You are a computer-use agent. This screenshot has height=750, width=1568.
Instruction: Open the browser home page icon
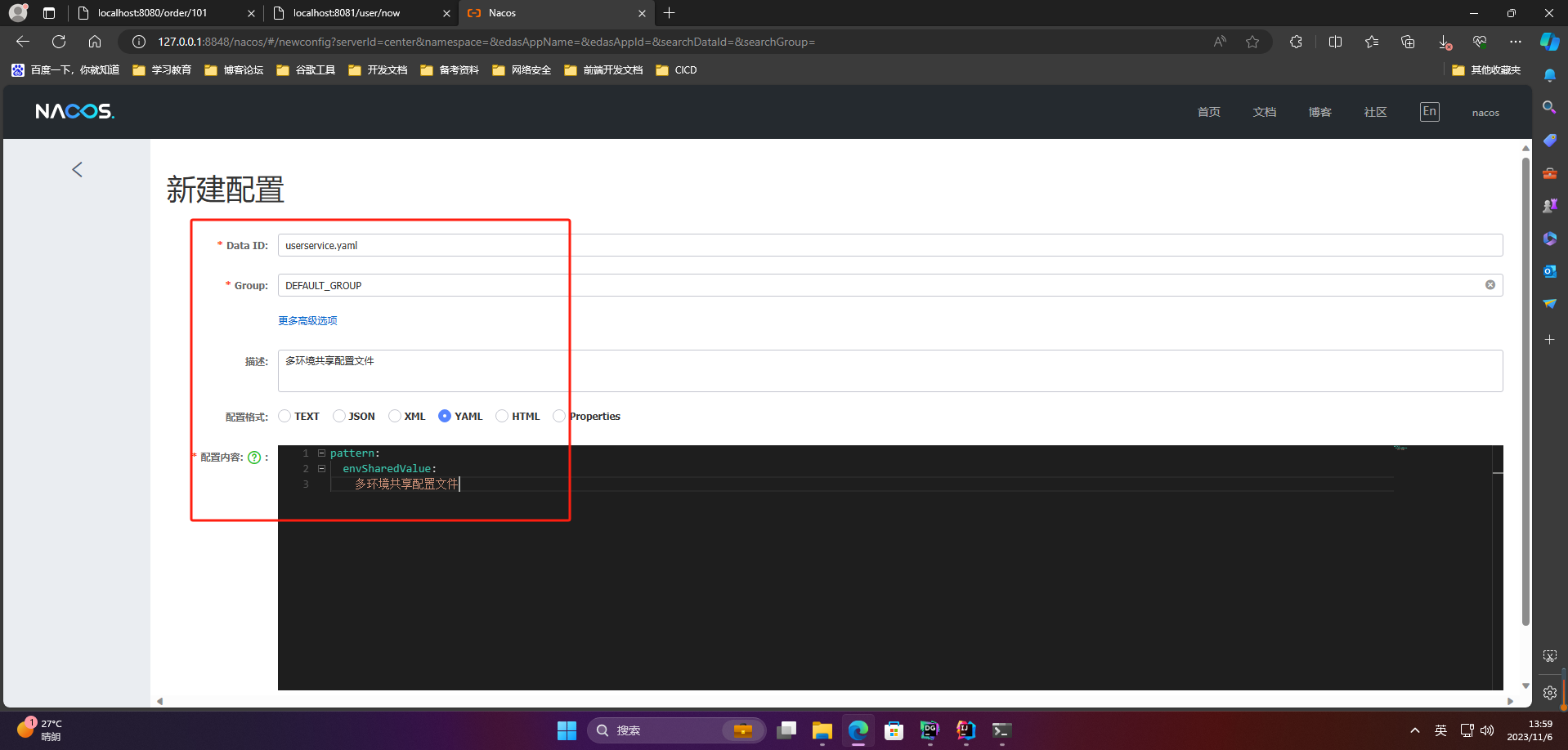pyautogui.click(x=95, y=42)
